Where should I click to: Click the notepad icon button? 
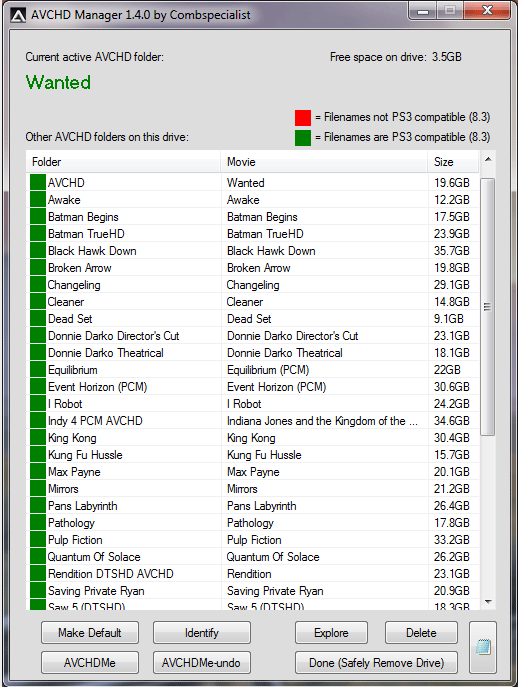483,647
